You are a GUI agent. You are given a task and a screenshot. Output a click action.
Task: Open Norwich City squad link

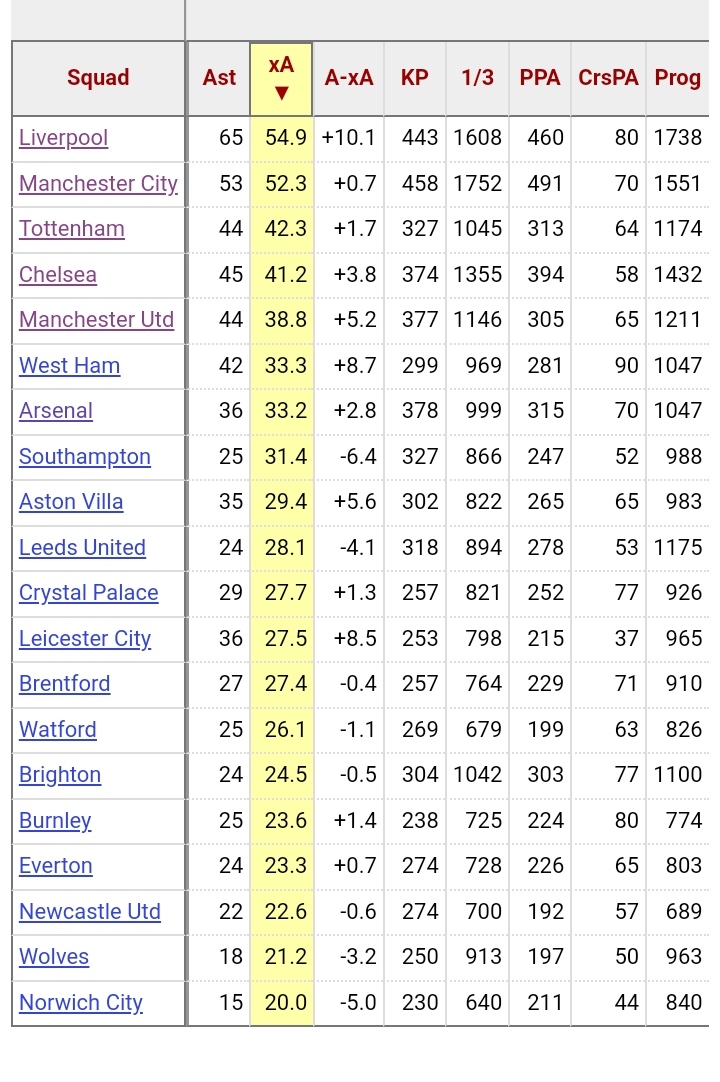(x=81, y=1003)
